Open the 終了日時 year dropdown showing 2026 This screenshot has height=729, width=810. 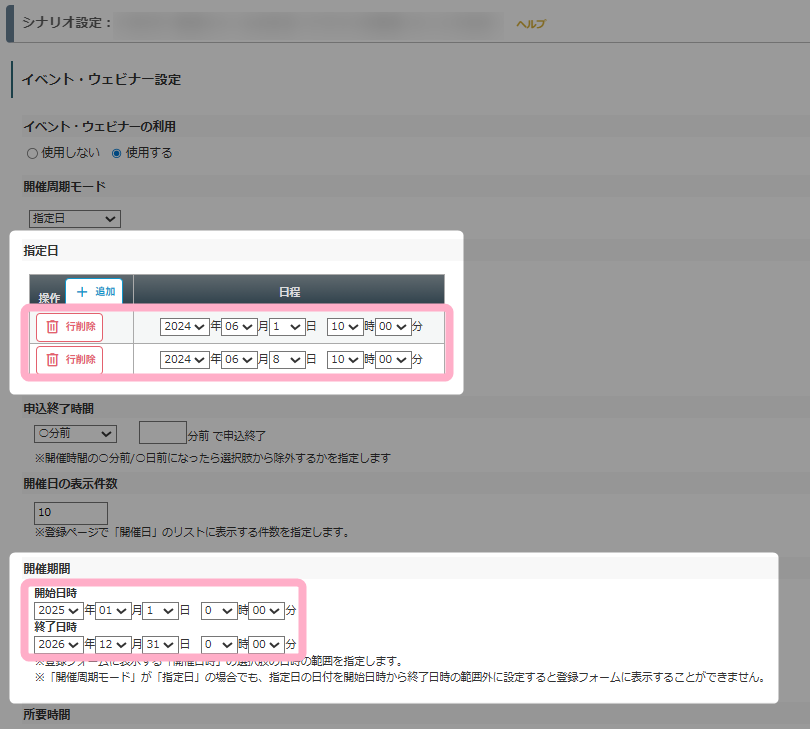click(x=58, y=645)
